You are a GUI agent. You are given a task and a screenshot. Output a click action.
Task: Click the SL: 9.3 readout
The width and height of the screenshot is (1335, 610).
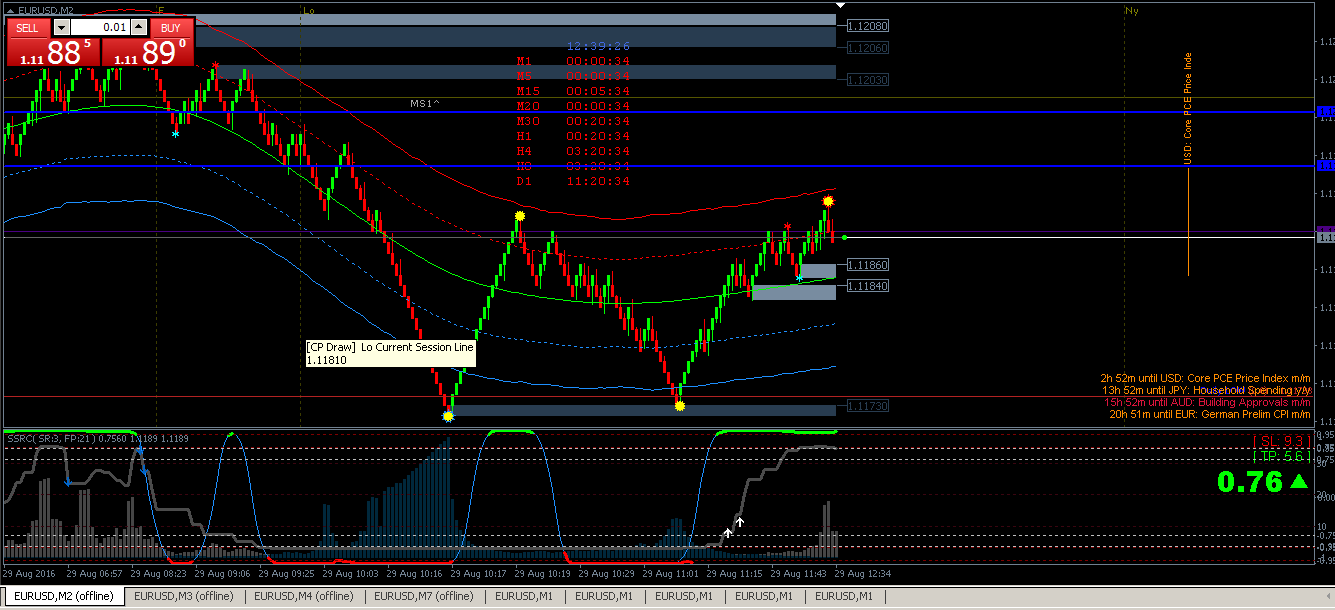point(1280,440)
